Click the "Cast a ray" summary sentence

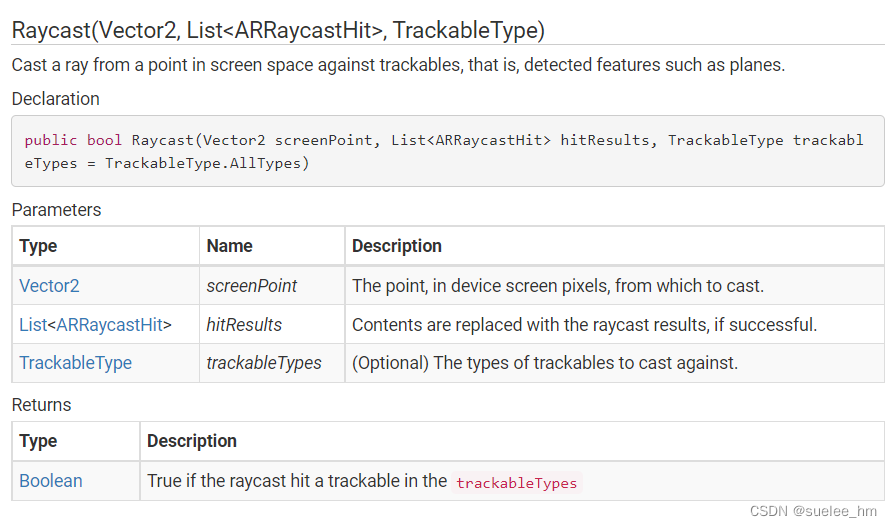398,65
